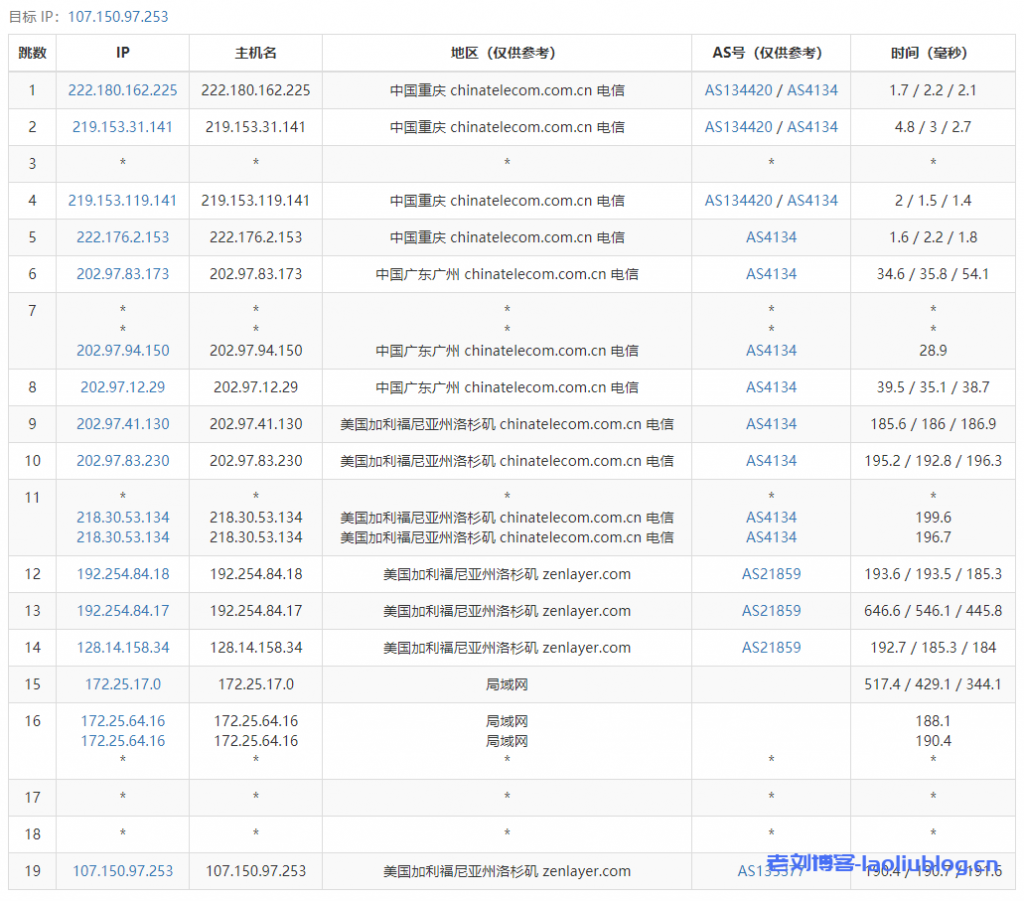The width and height of the screenshot is (1024, 901).
Task: Open IP link 202.97.94.150 in hop 7
Action: point(123,351)
